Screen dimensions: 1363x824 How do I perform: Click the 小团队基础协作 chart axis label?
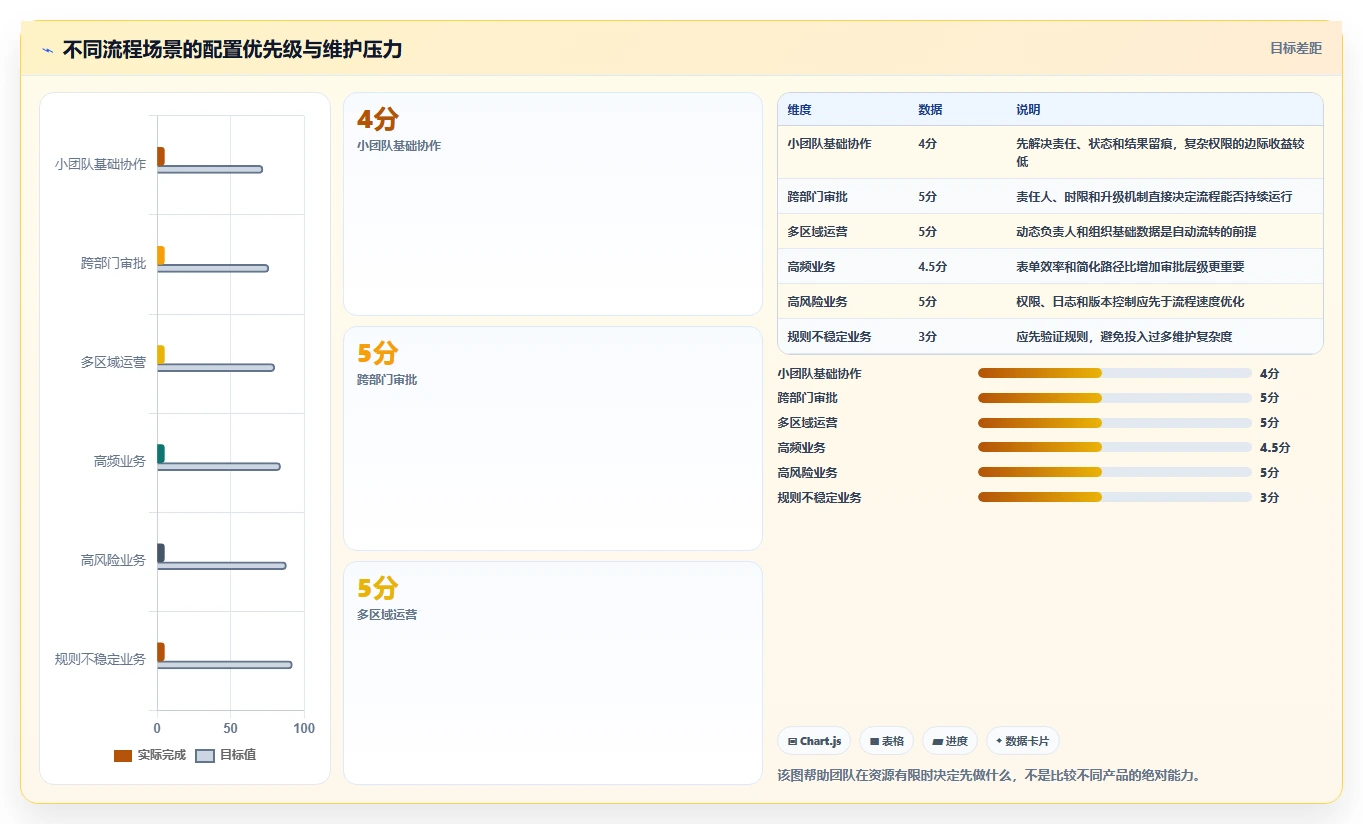(x=100, y=164)
